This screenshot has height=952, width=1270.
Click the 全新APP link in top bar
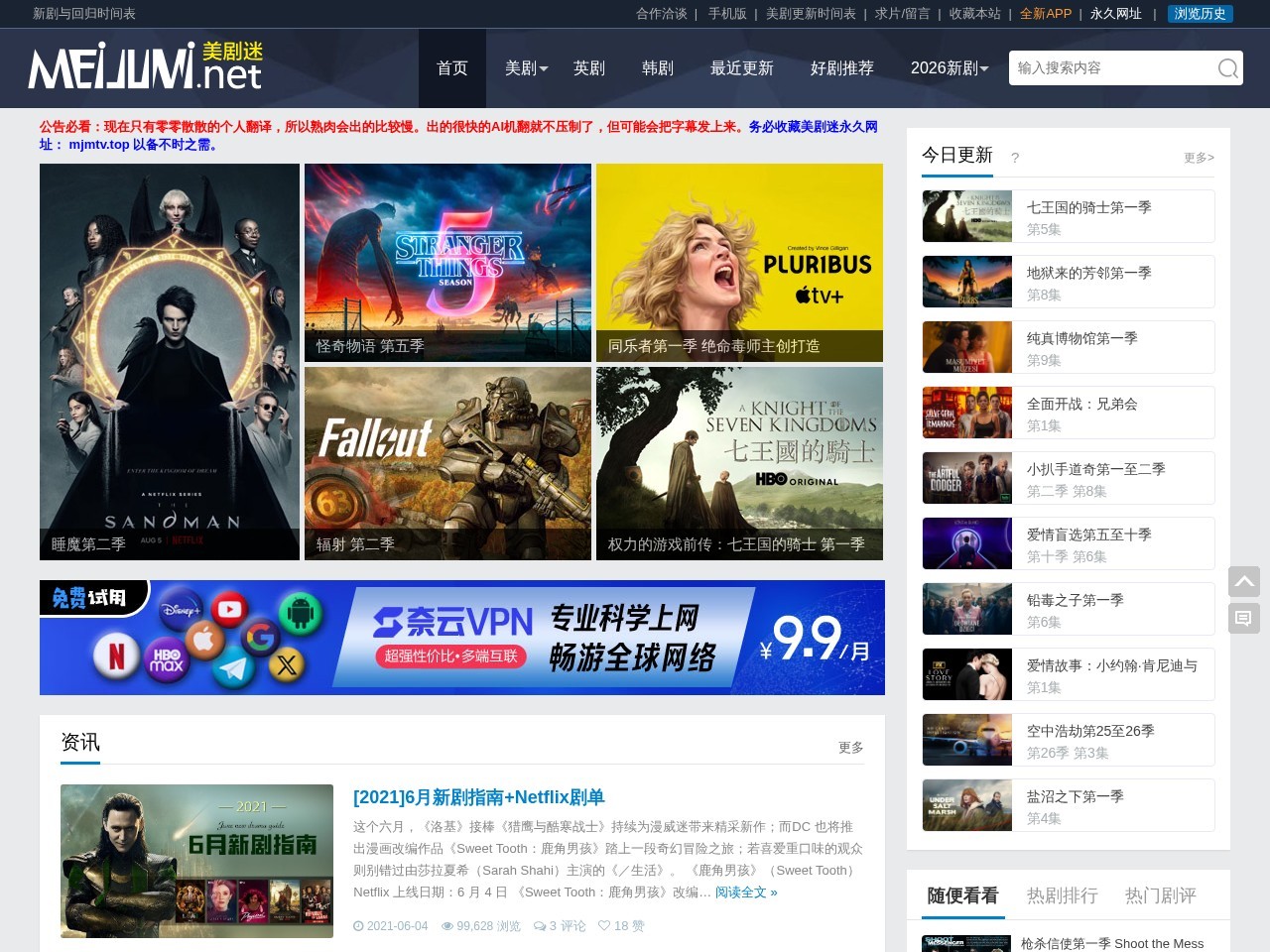pos(1045,14)
